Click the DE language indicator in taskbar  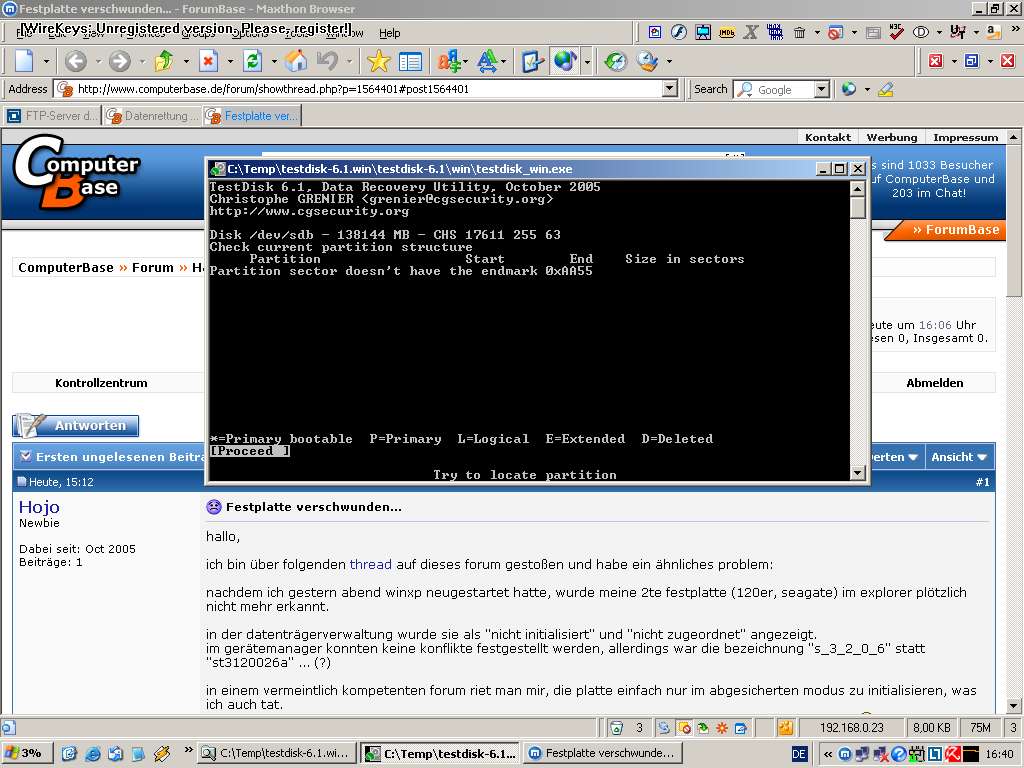(799, 754)
